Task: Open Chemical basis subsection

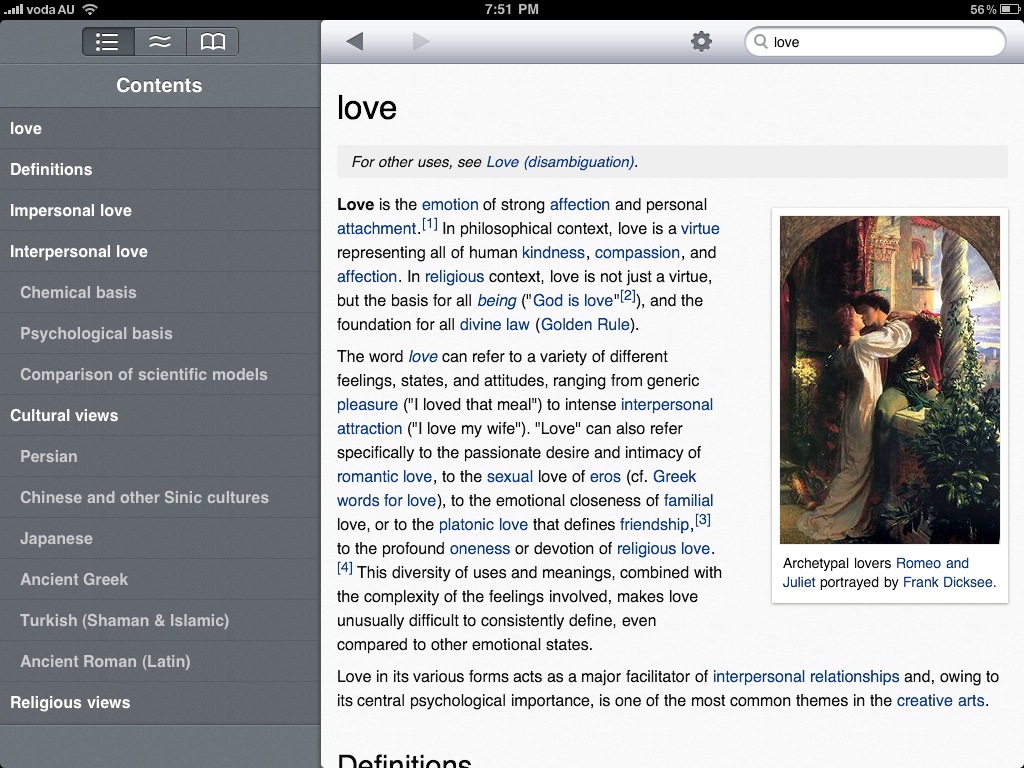Action: click(78, 292)
